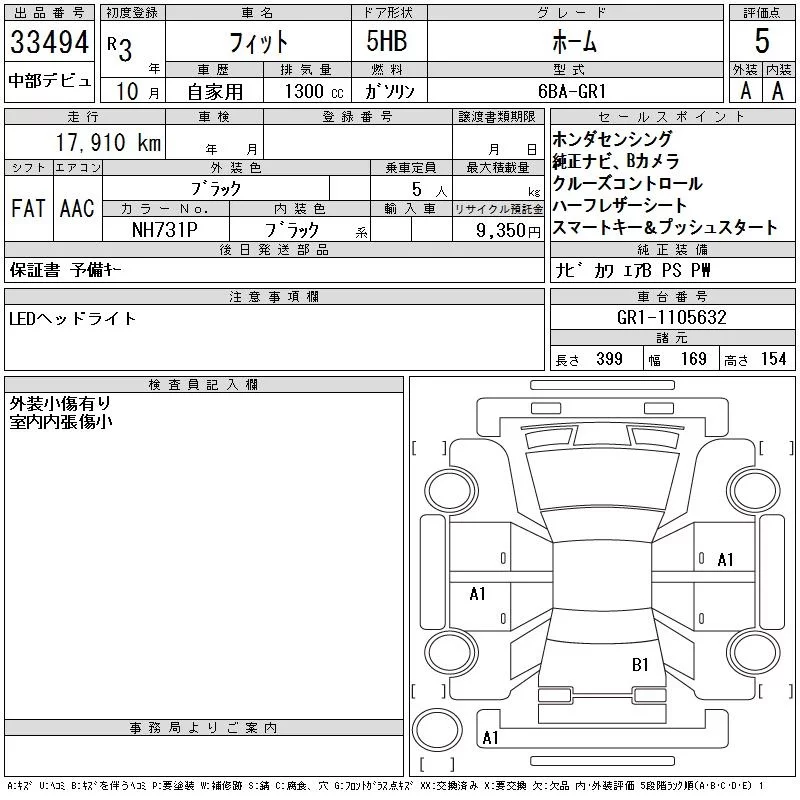Click the shift type FAT
This screenshot has height=800, width=800.
pos(28,209)
